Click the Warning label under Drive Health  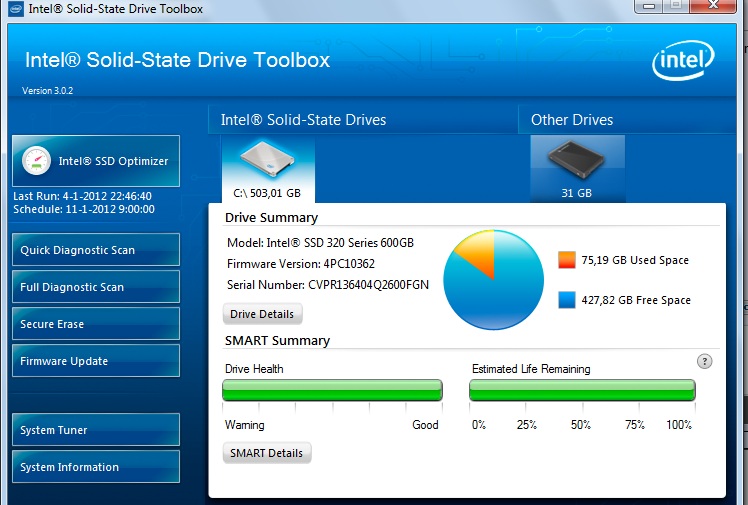click(x=244, y=425)
